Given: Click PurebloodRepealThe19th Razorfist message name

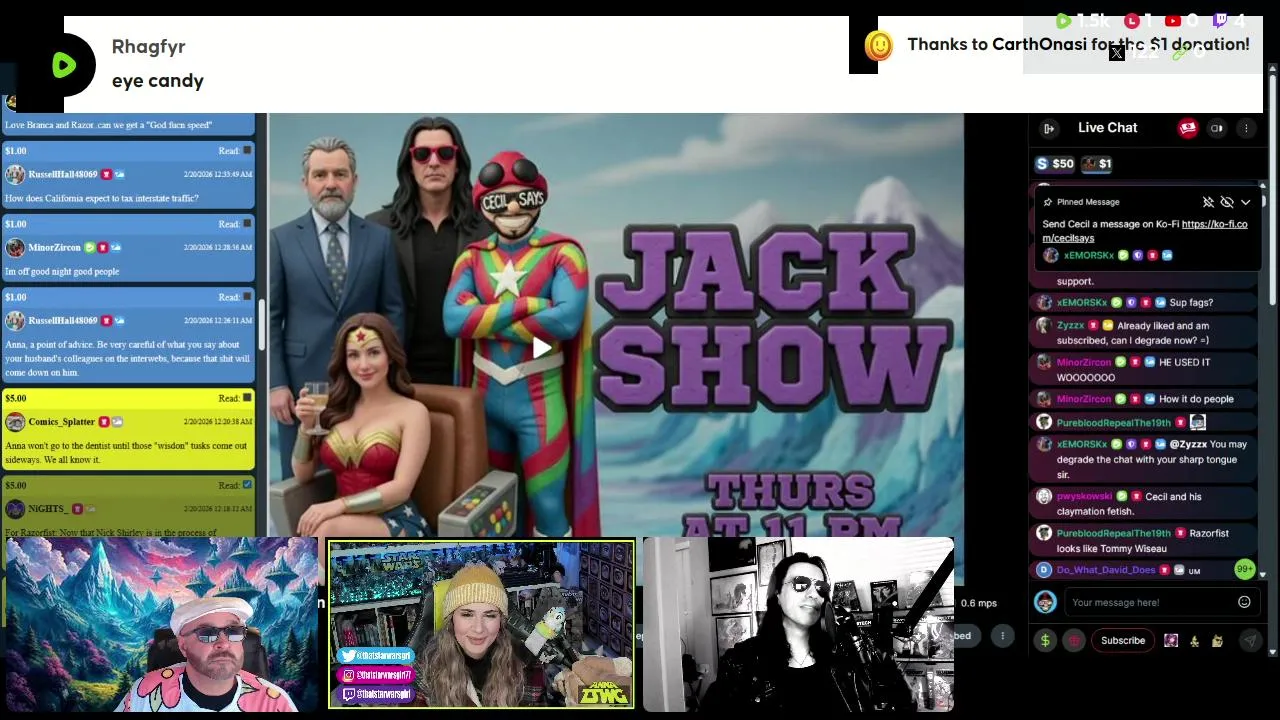Looking at the screenshot, I should pyautogui.click(x=1113, y=534).
